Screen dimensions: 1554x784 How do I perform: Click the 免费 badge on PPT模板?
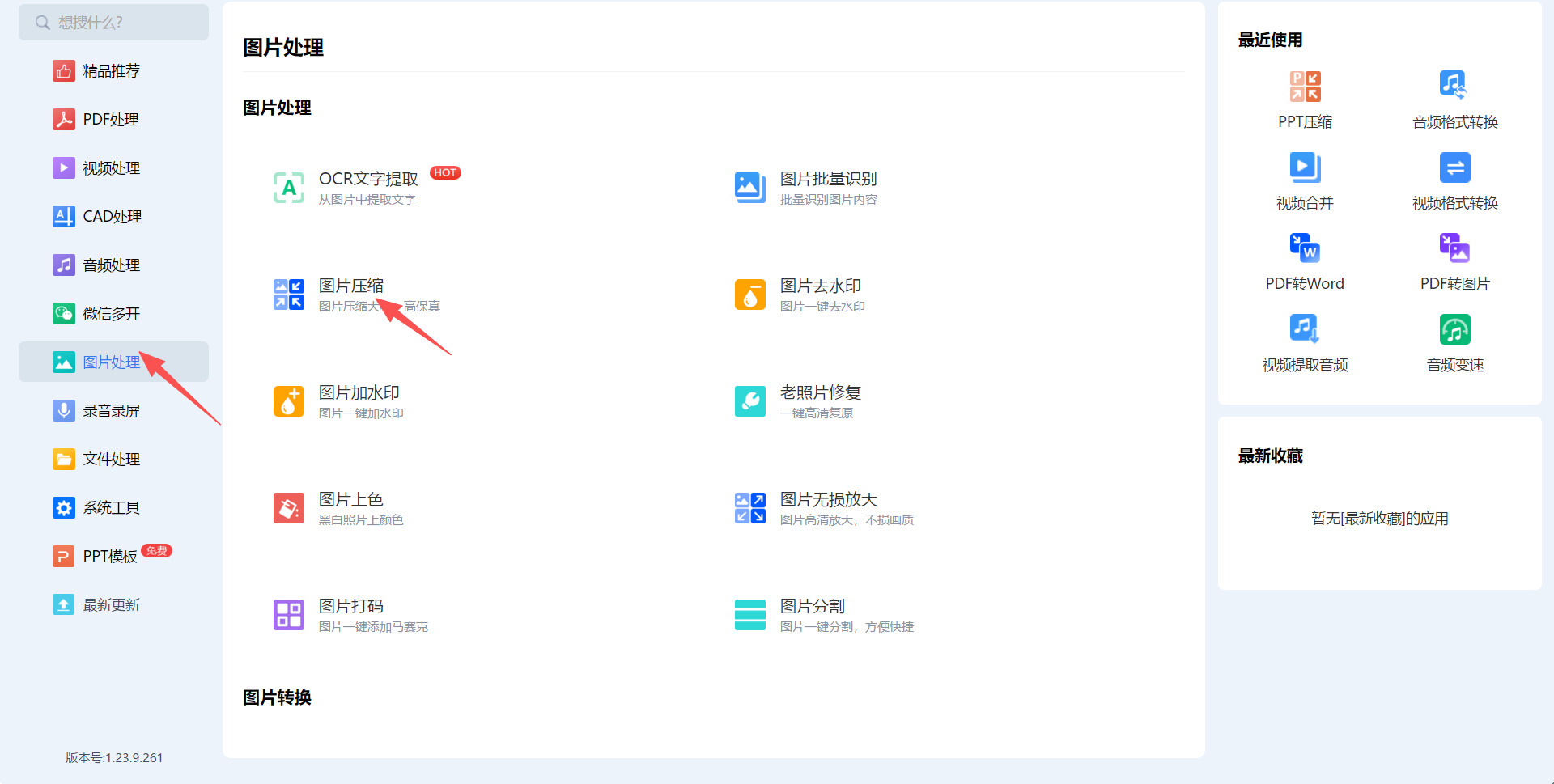tap(157, 551)
